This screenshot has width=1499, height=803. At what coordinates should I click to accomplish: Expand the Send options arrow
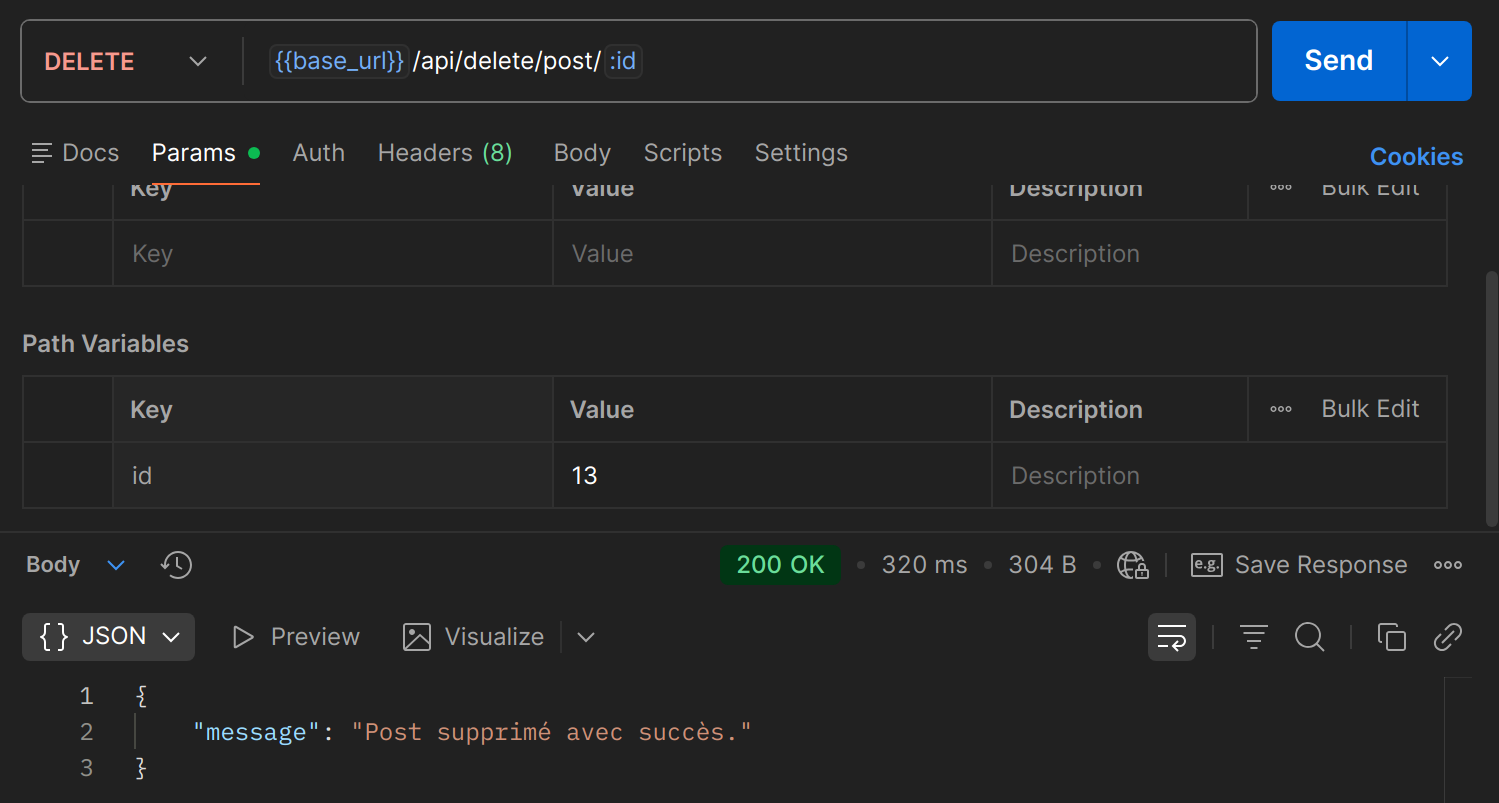[1440, 61]
